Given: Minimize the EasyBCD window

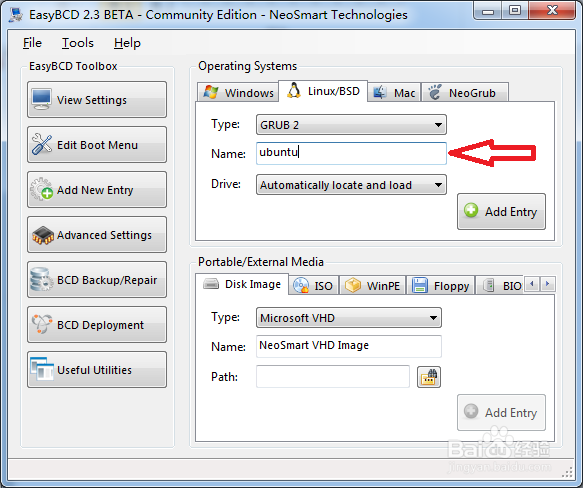Looking at the screenshot, I should [488, 12].
